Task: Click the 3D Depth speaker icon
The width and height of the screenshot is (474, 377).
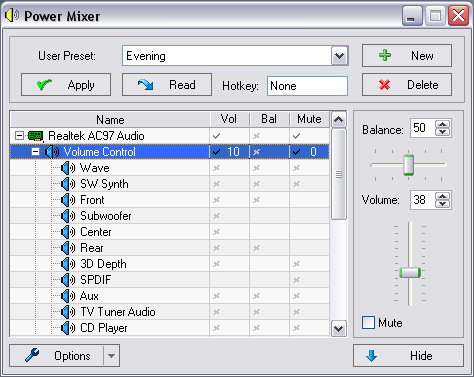Action: (68, 264)
